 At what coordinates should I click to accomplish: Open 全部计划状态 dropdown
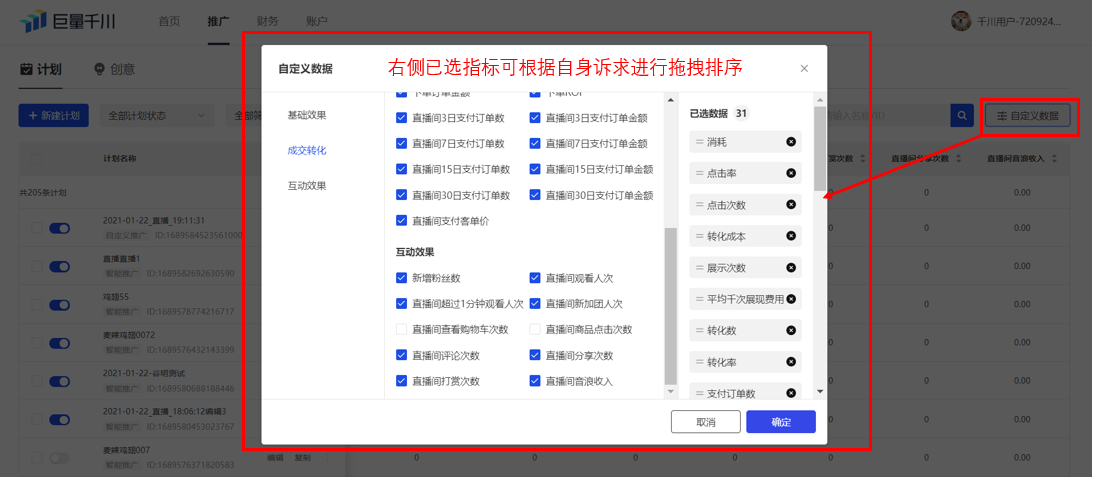coord(157,116)
